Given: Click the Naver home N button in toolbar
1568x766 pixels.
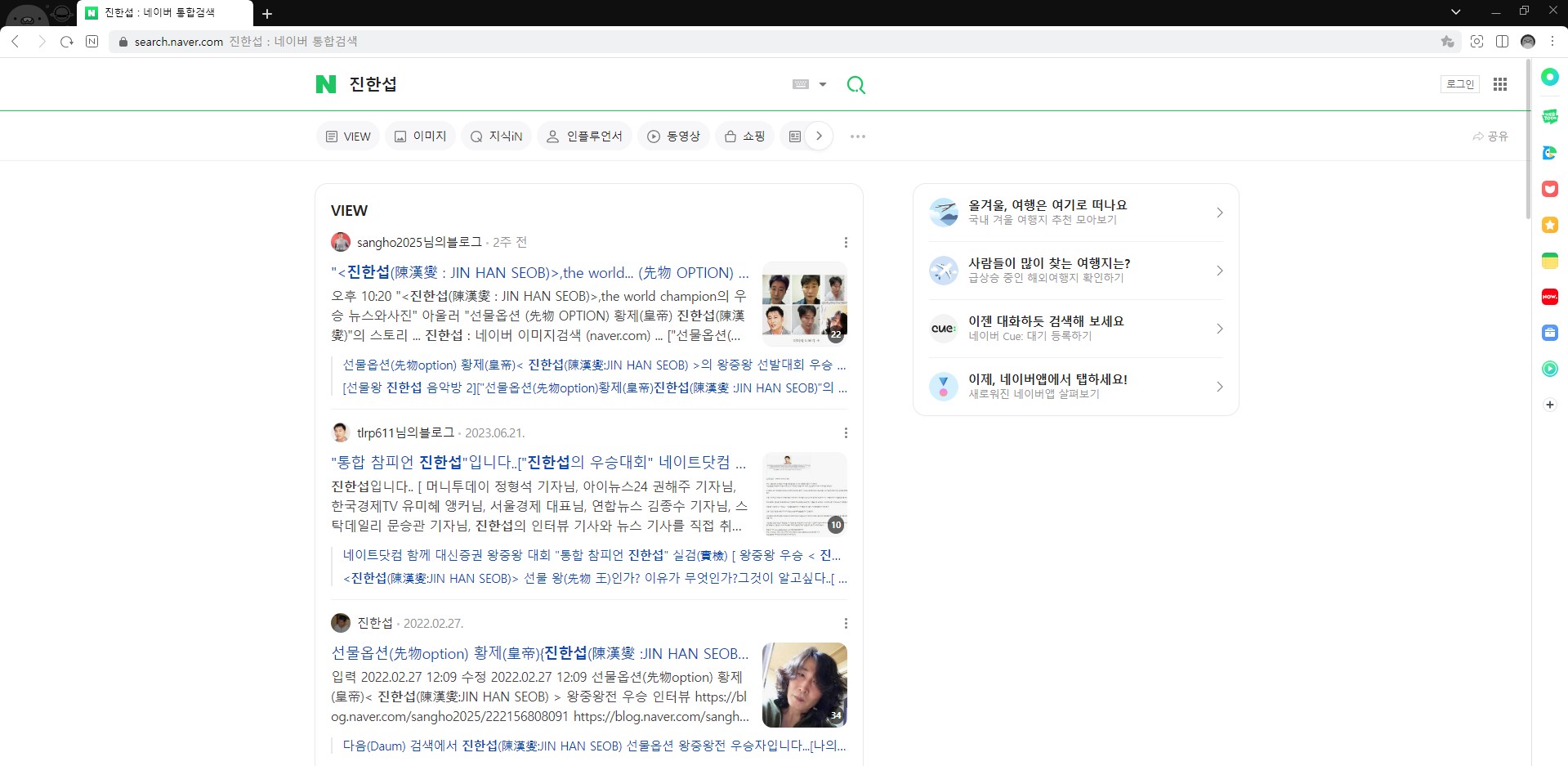Looking at the screenshot, I should pos(92,42).
